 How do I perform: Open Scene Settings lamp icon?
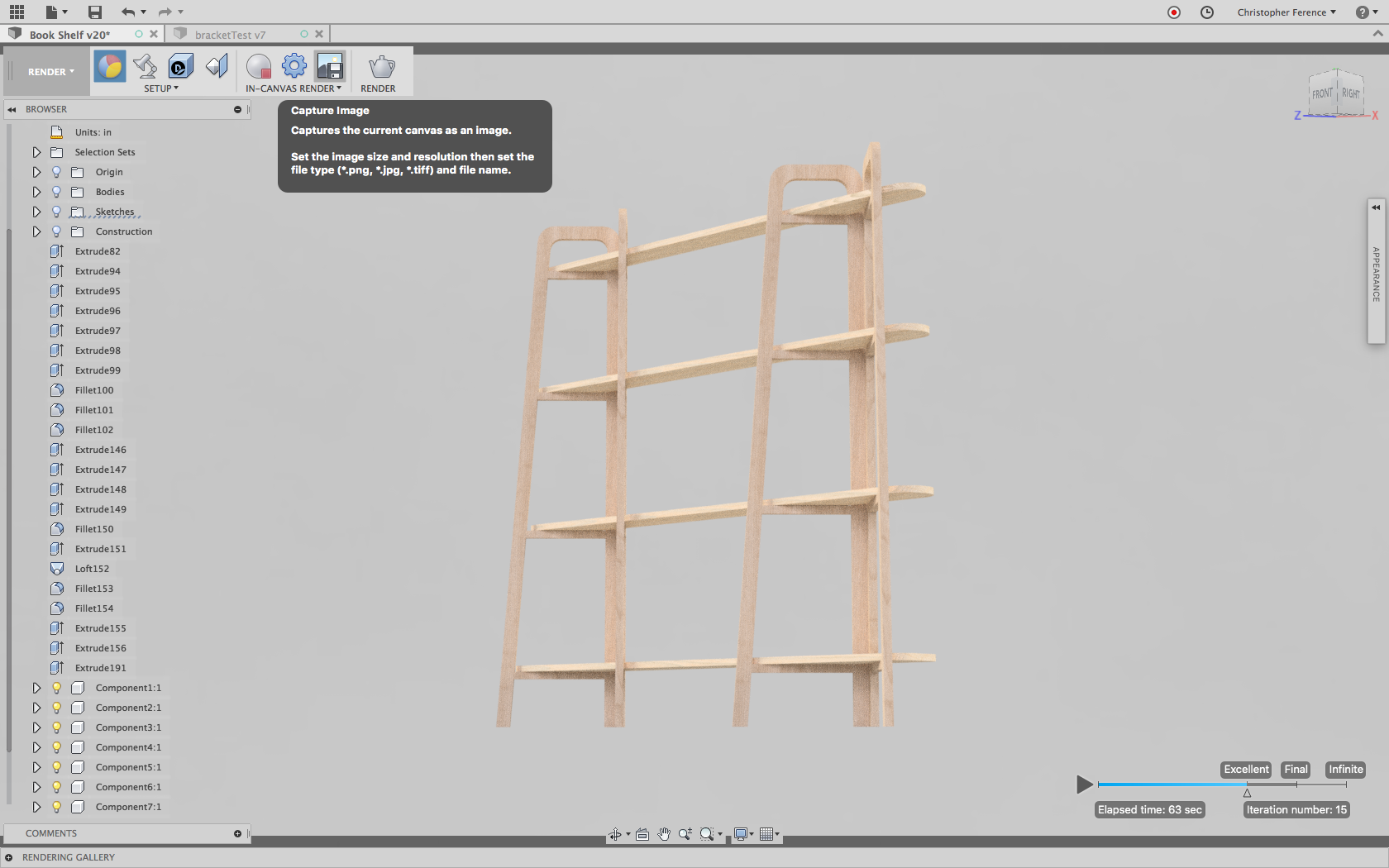click(x=145, y=66)
